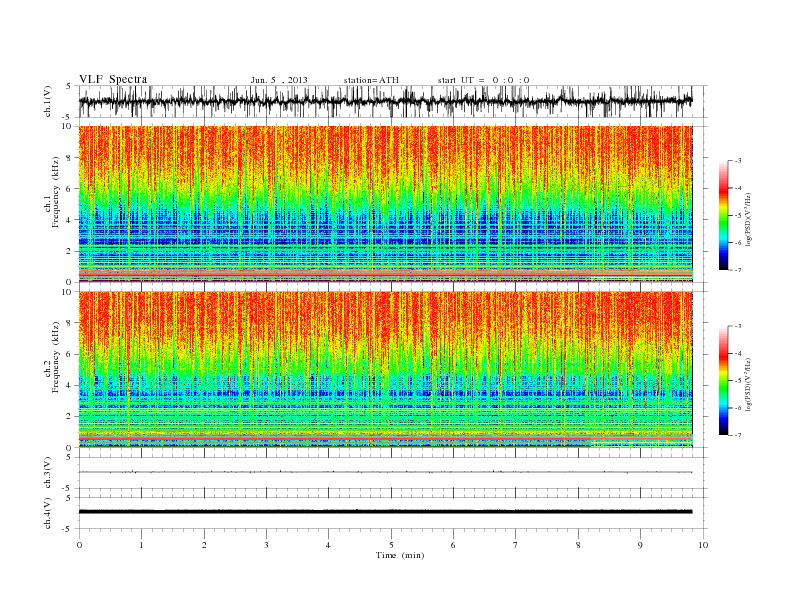Click time axis tick label "7"
792x612 pixels.
point(516,545)
